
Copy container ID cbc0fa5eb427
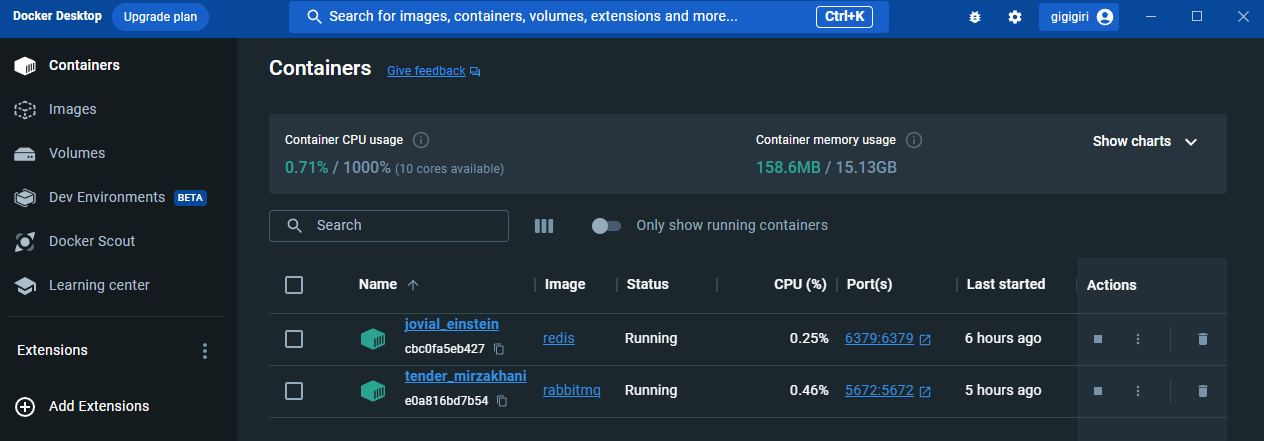click(x=499, y=349)
